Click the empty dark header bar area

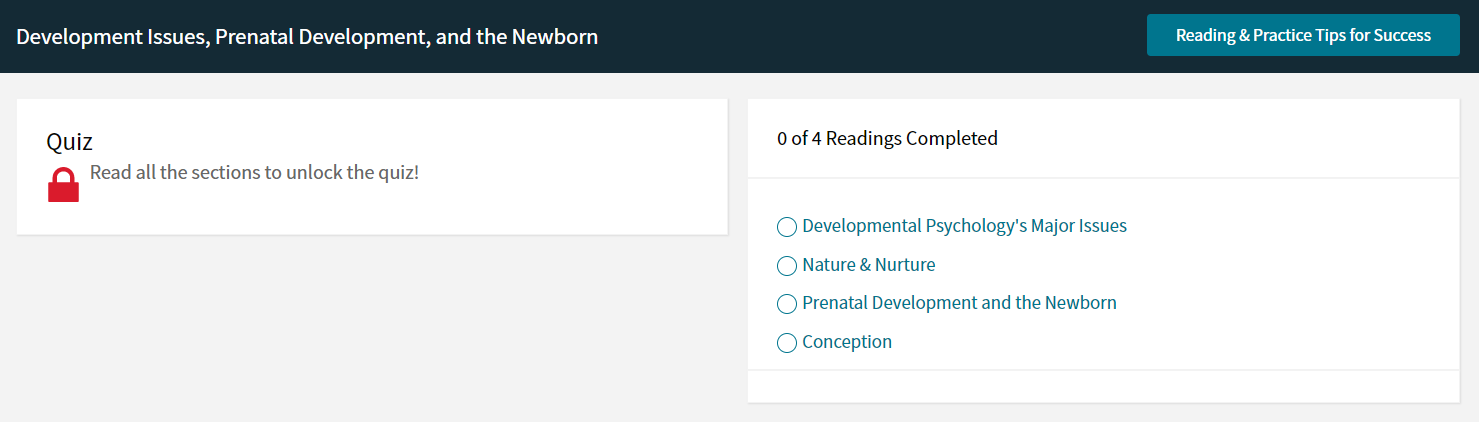870,36
